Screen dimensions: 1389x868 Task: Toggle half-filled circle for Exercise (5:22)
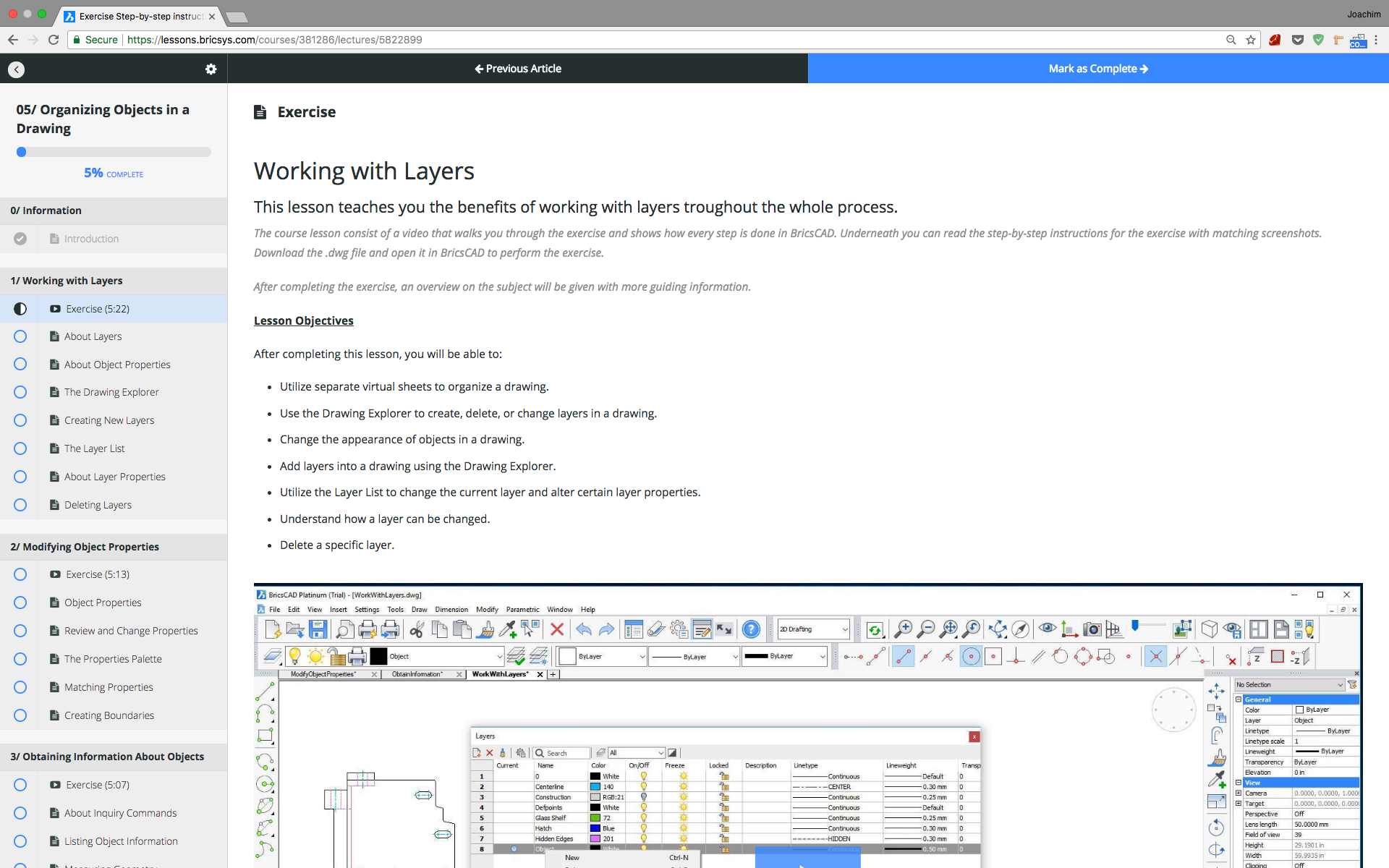coord(20,309)
